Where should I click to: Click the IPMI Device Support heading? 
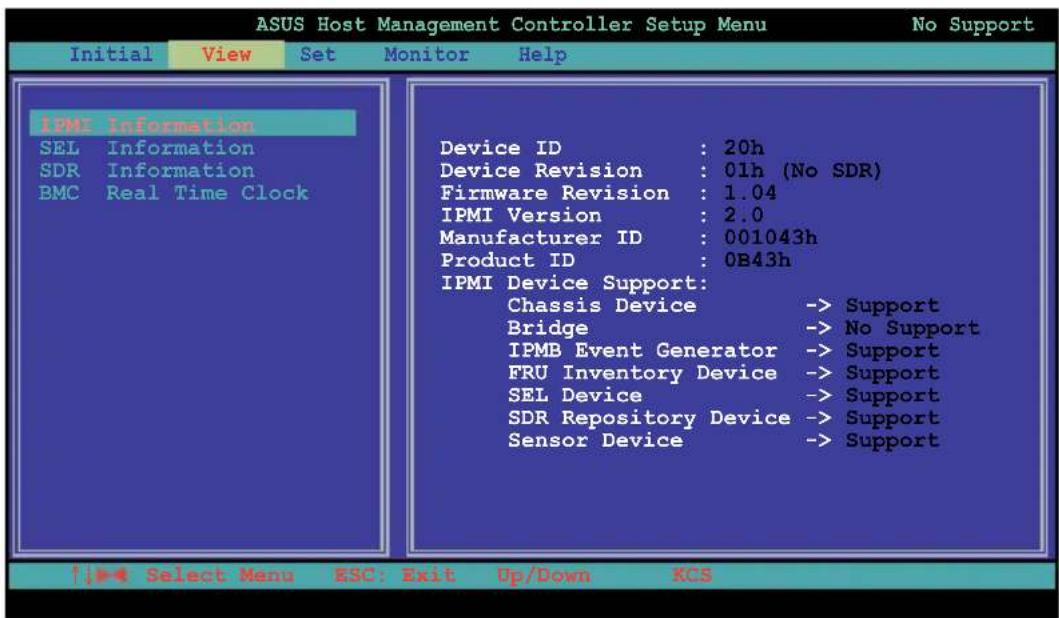click(x=574, y=283)
